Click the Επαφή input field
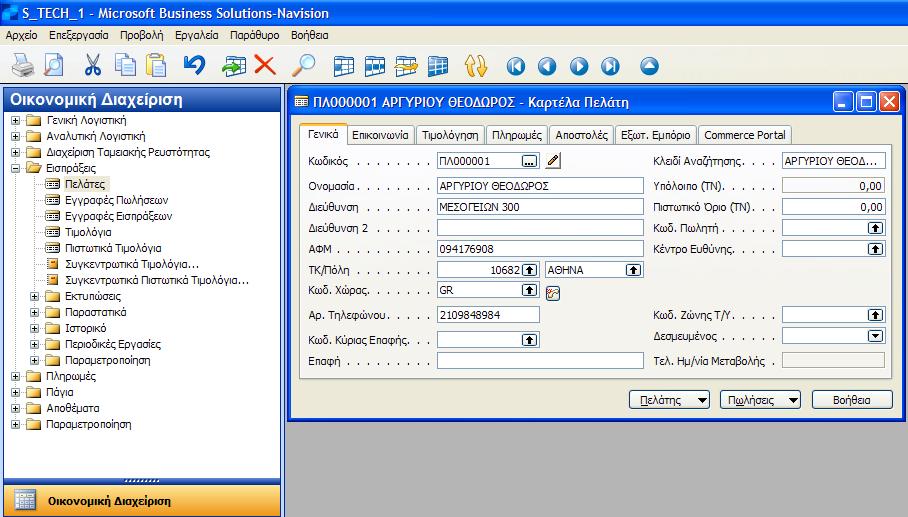The width and height of the screenshot is (908, 517). (x=540, y=361)
